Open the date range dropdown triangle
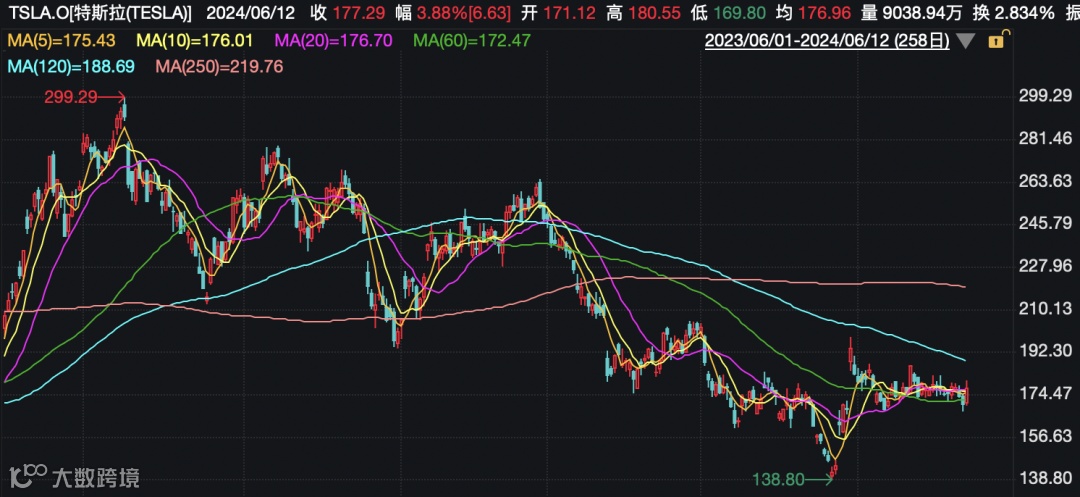The image size is (1080, 497). pyautogui.click(x=966, y=41)
